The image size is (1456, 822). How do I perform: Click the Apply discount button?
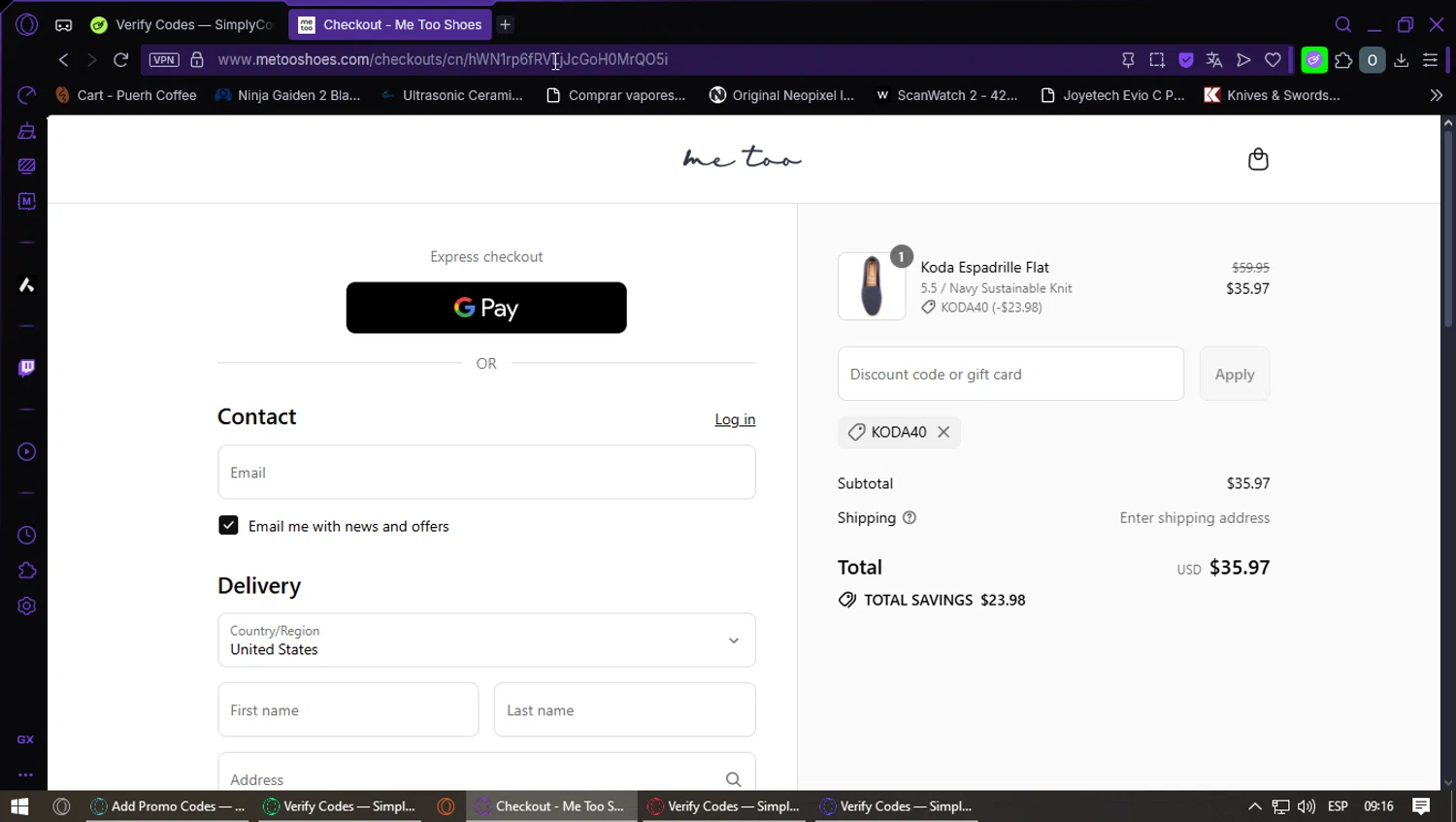[x=1235, y=374]
